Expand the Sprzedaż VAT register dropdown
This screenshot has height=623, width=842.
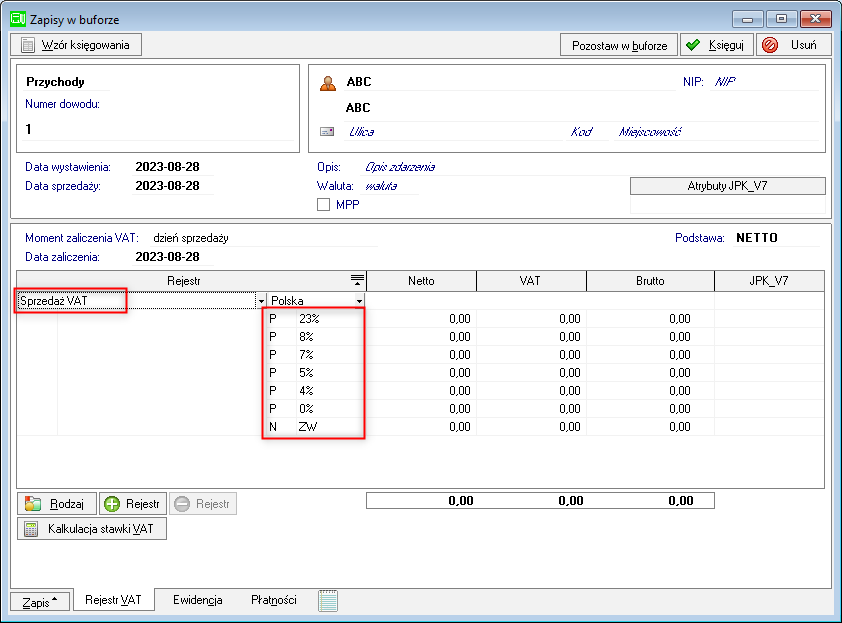pyautogui.click(x=261, y=301)
